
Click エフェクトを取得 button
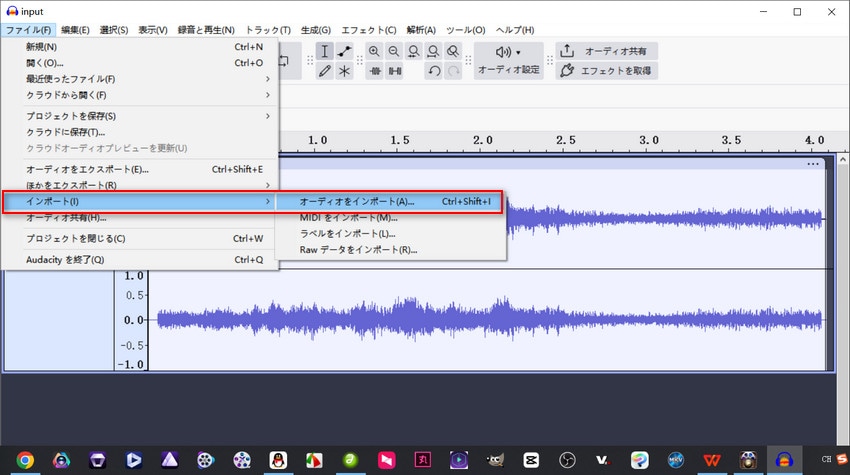[x=607, y=70]
